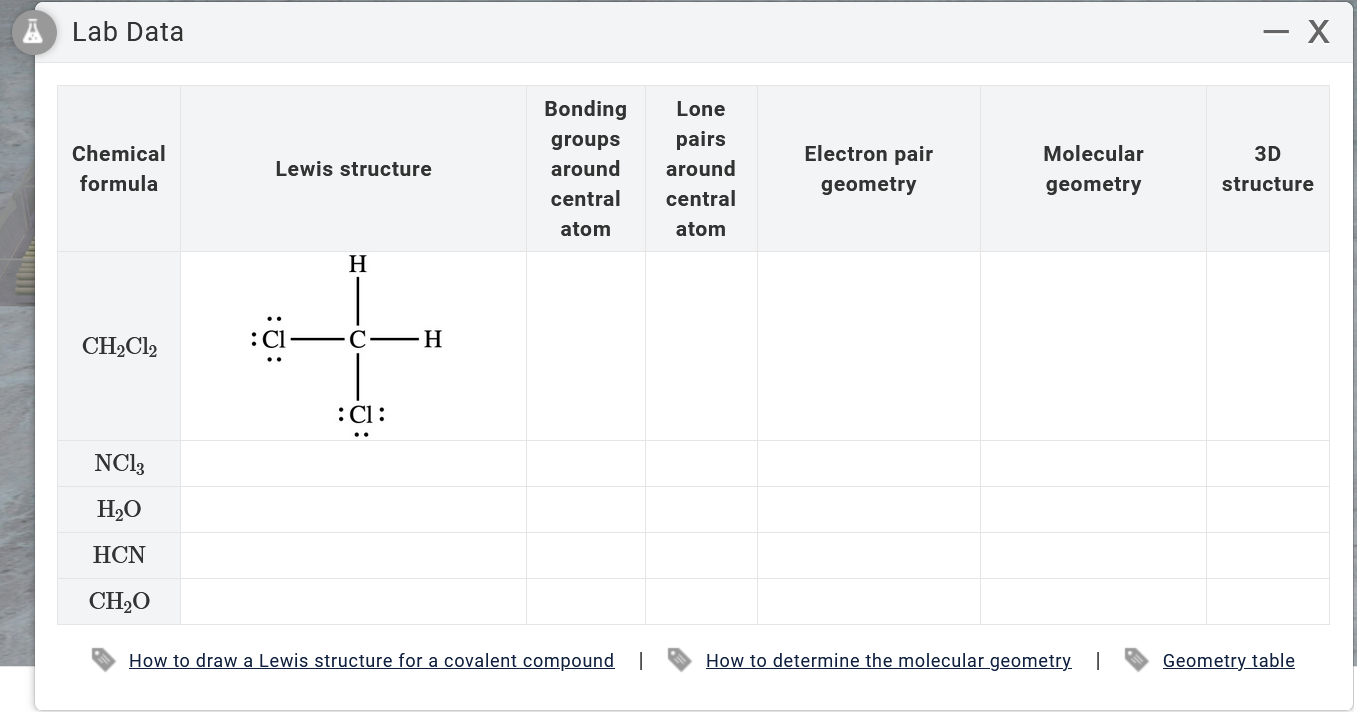
Task: Minimize the Lab Data panel
Action: (x=1275, y=33)
